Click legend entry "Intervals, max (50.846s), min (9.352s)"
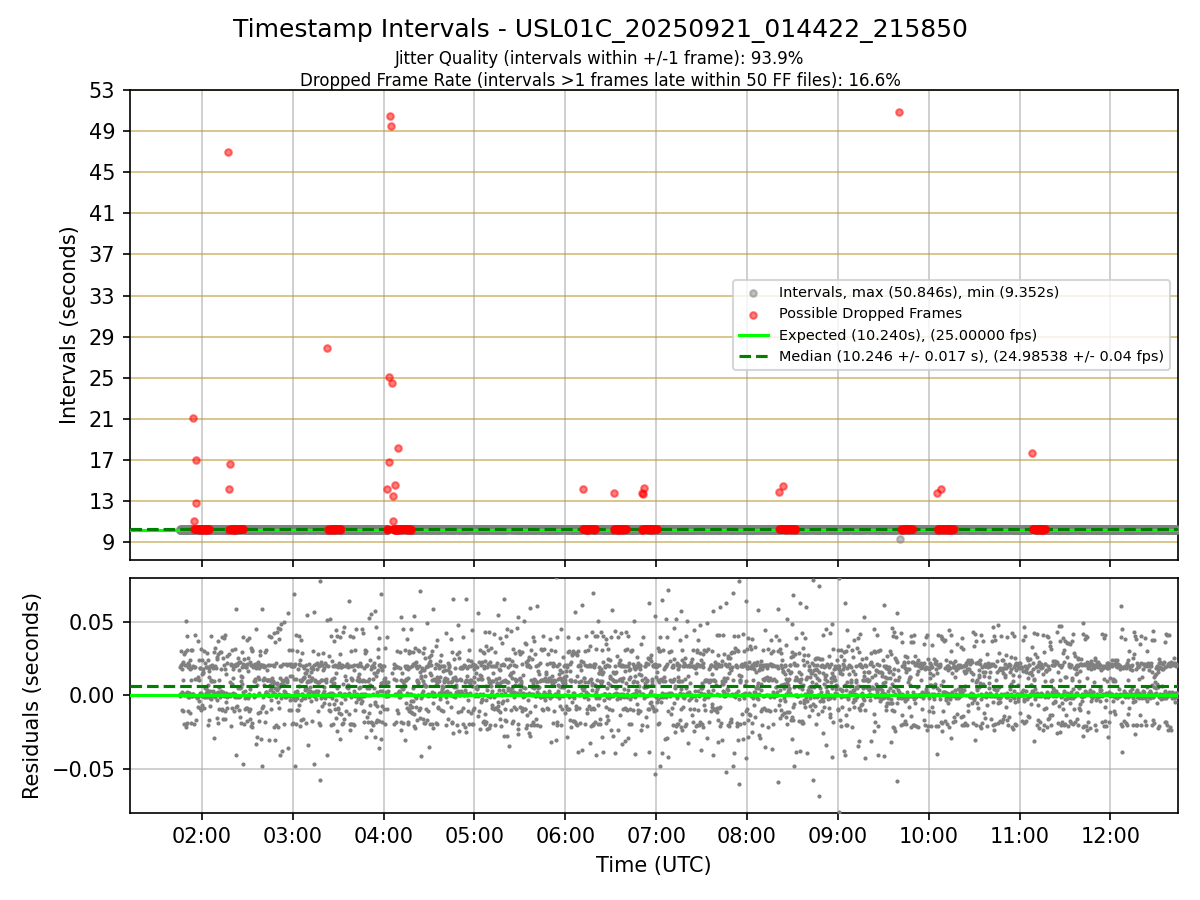The height and width of the screenshot is (900, 1200). (919, 292)
